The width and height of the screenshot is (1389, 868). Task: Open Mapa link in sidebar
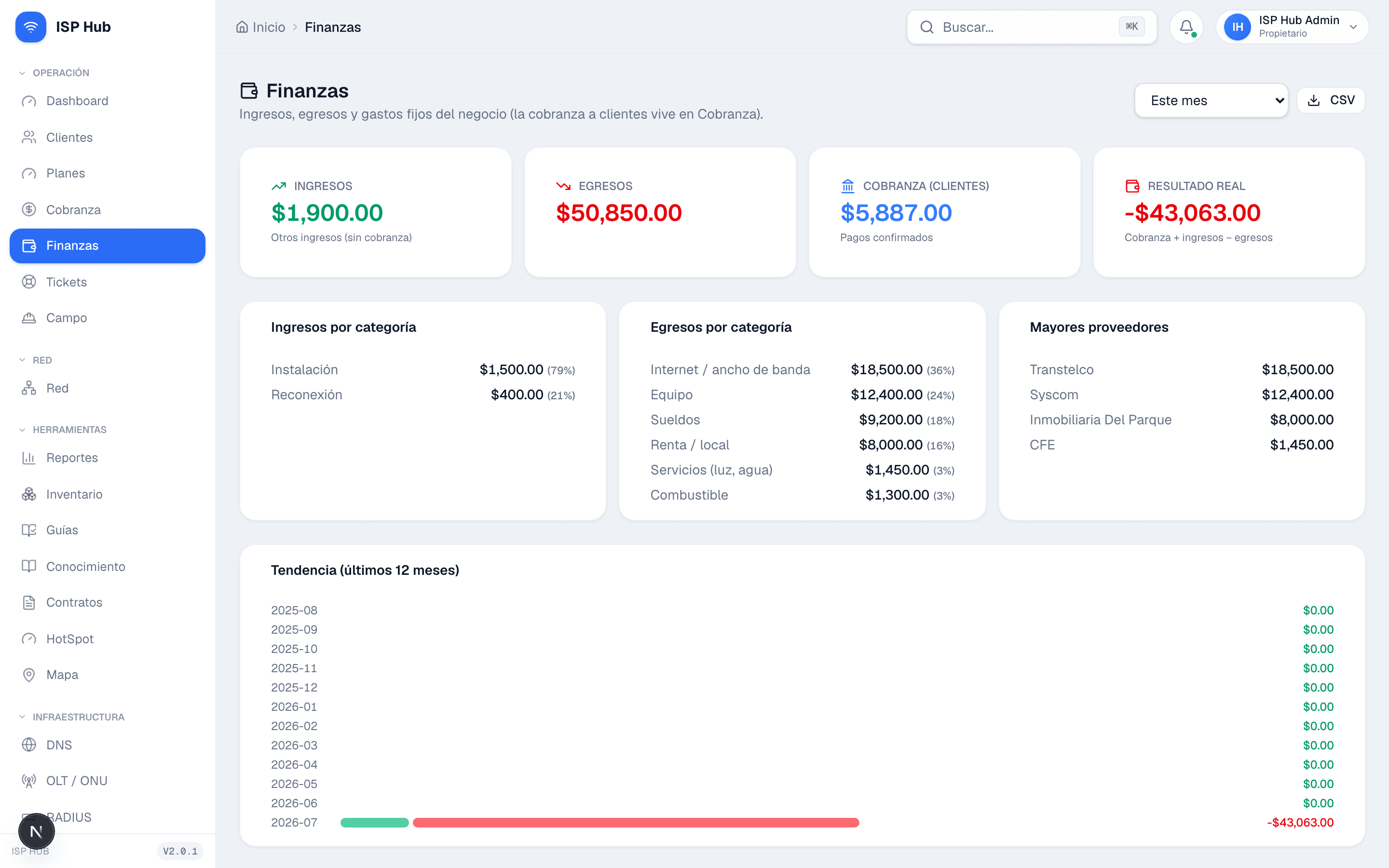pyautogui.click(x=108, y=675)
